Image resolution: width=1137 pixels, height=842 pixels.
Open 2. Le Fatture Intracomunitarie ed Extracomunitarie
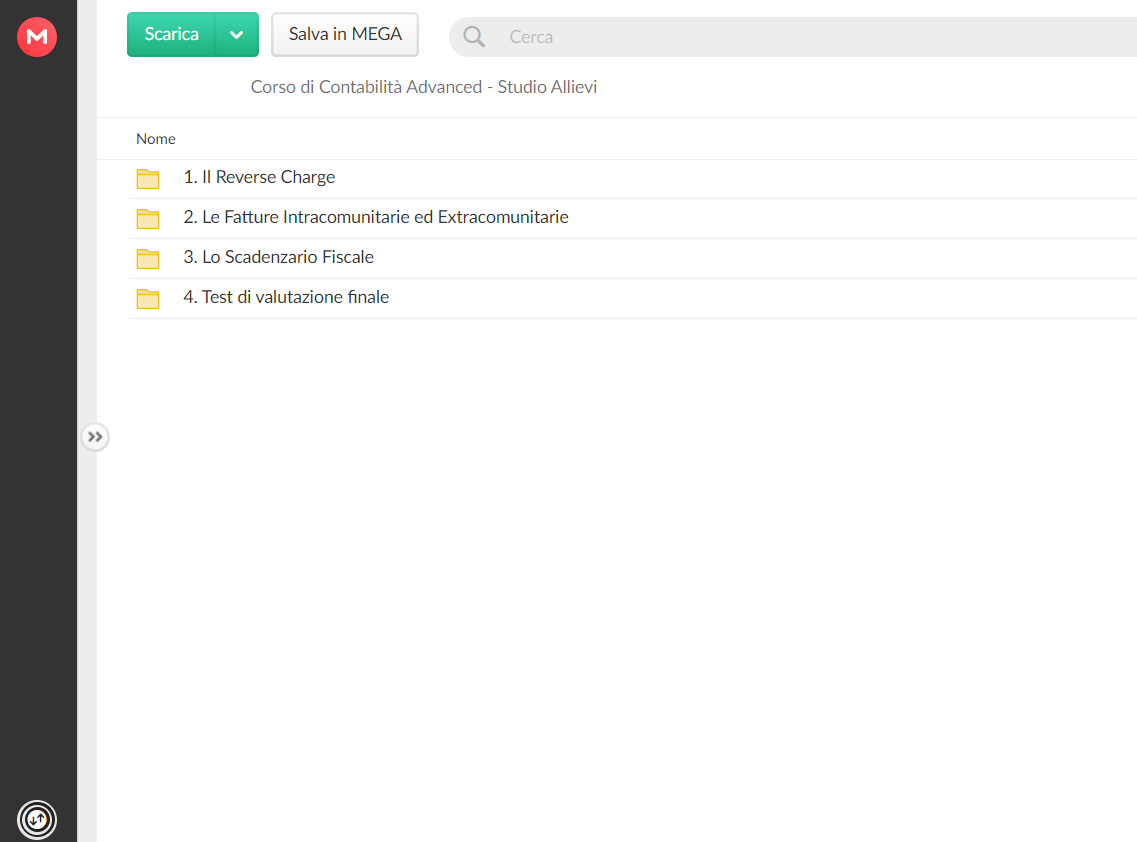click(x=376, y=217)
